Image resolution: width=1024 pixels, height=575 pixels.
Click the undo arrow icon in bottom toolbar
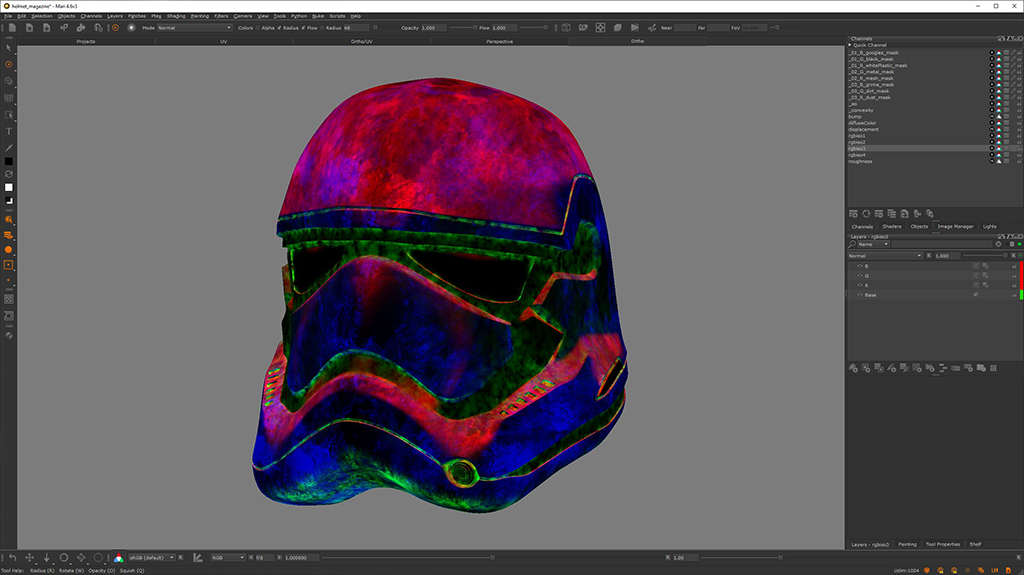click(x=12, y=557)
